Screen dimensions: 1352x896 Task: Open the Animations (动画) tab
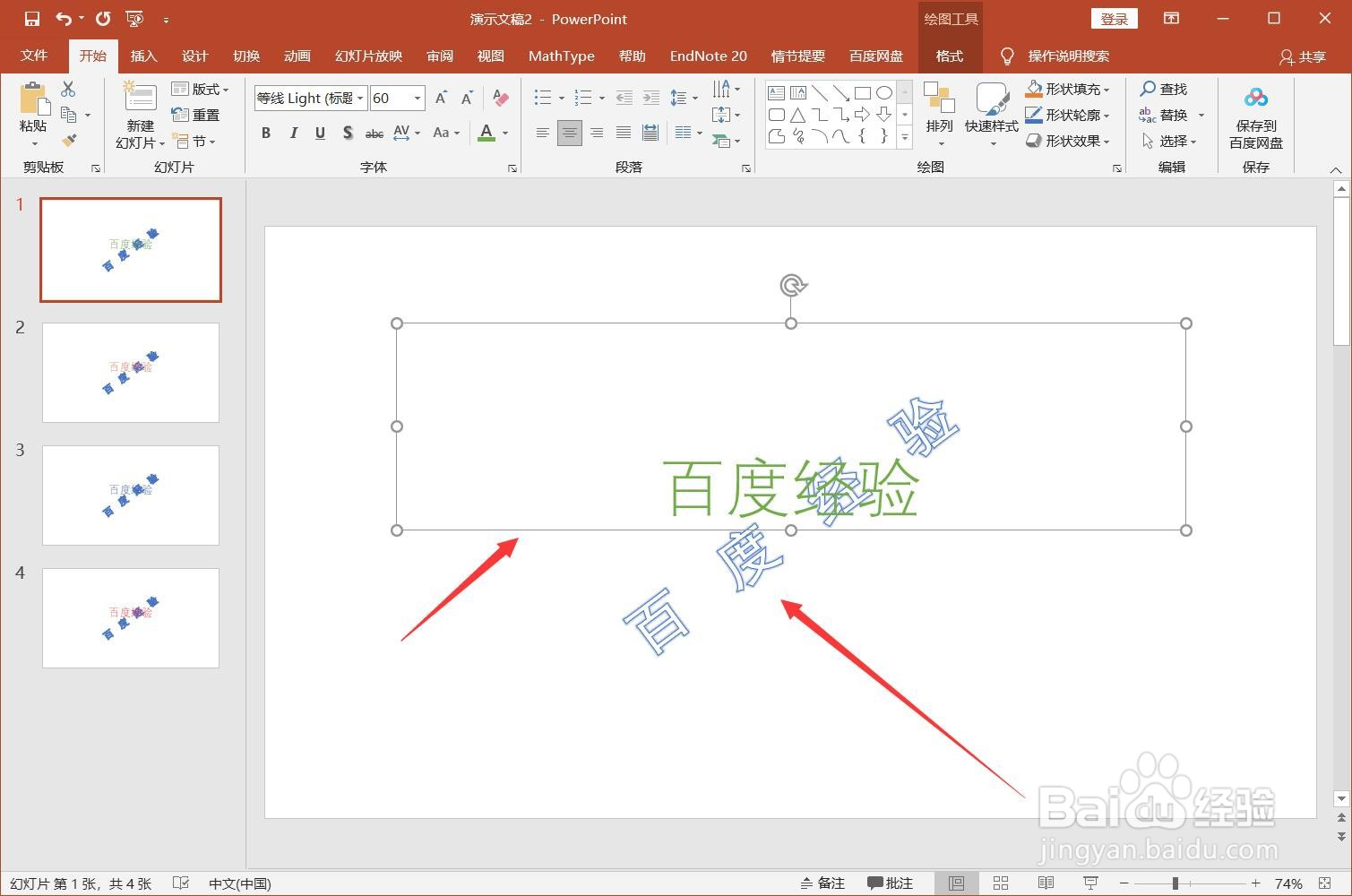click(x=297, y=56)
